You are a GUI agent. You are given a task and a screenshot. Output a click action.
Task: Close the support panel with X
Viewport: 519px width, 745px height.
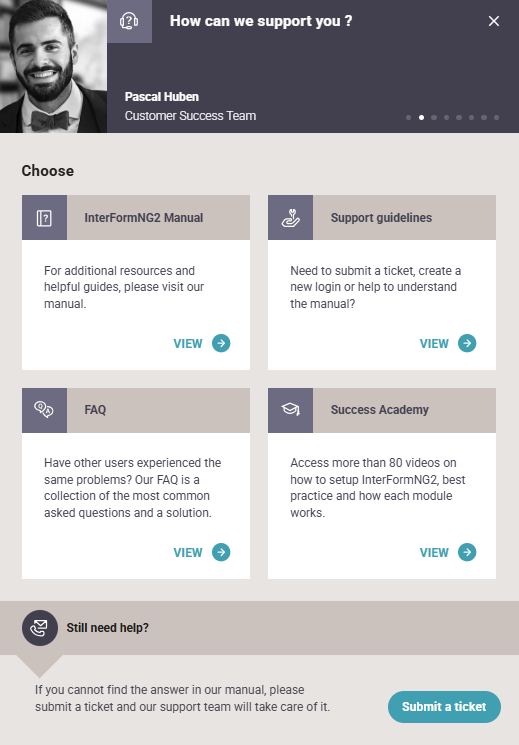click(494, 21)
